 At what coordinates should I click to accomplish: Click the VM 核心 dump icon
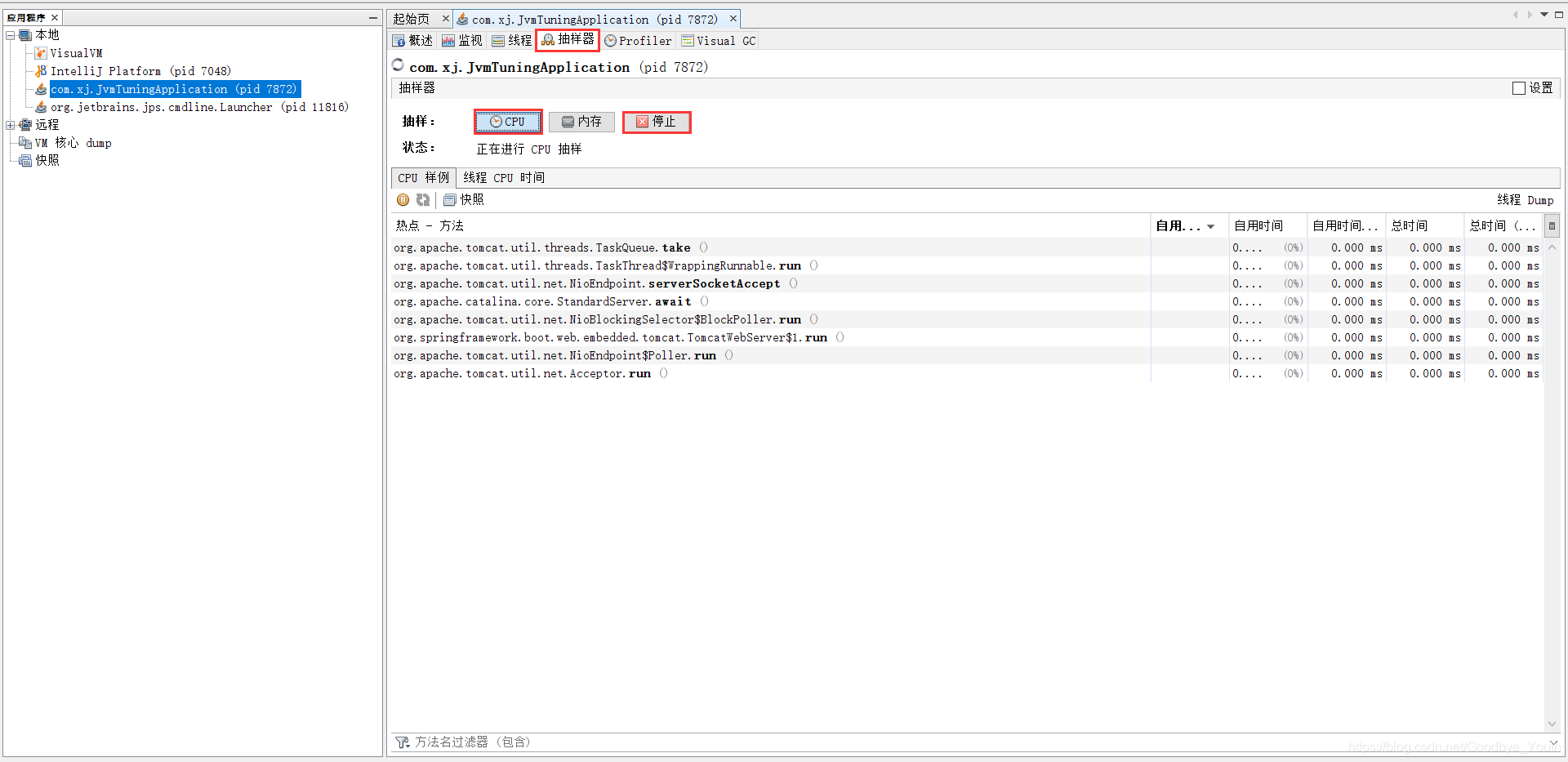click(x=25, y=143)
